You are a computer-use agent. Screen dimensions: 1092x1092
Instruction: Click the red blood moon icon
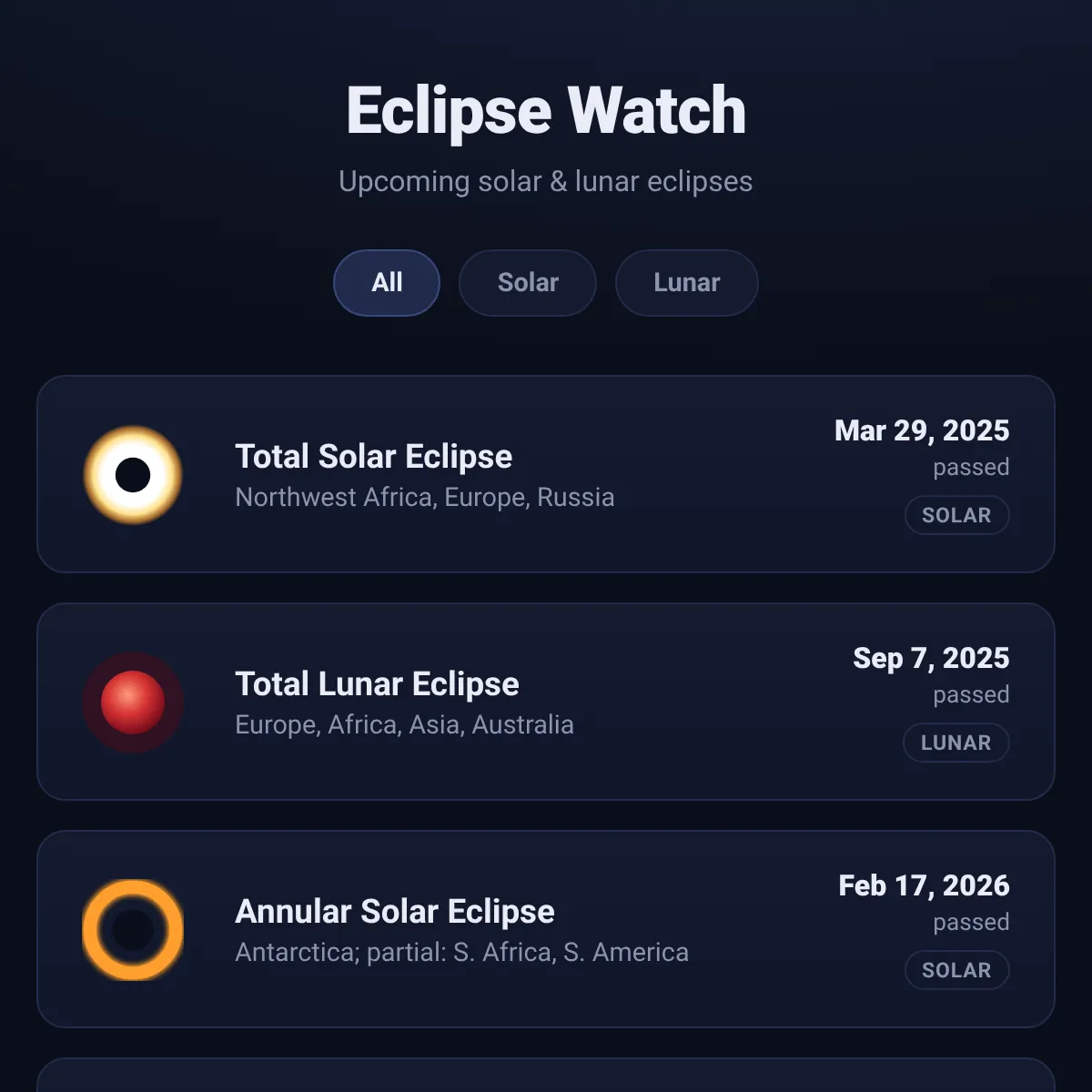pyautogui.click(x=133, y=703)
